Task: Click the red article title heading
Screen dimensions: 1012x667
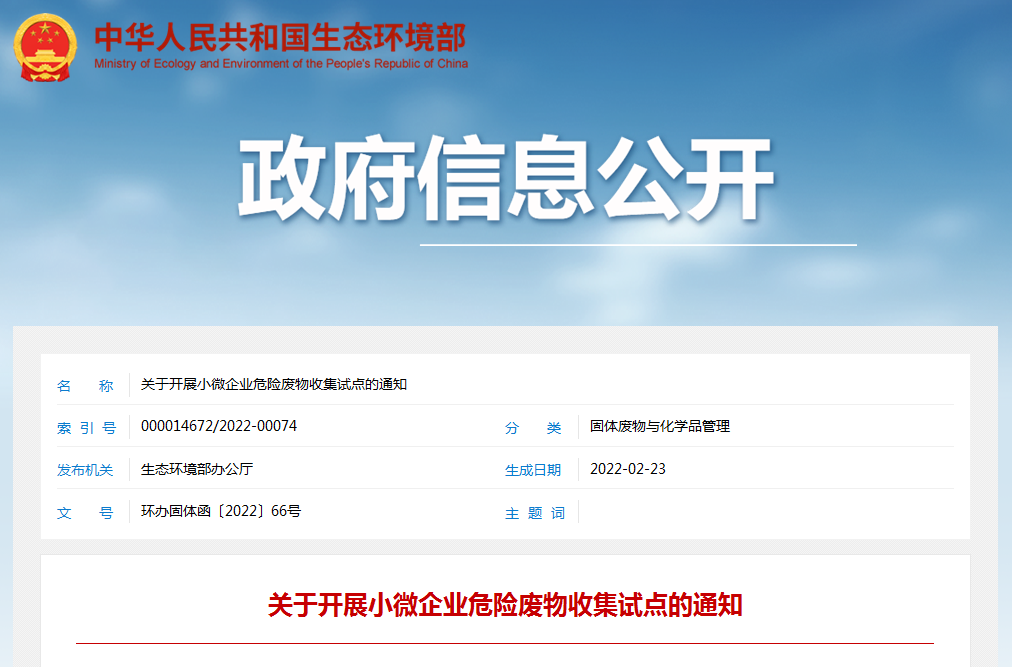Action: [505, 606]
